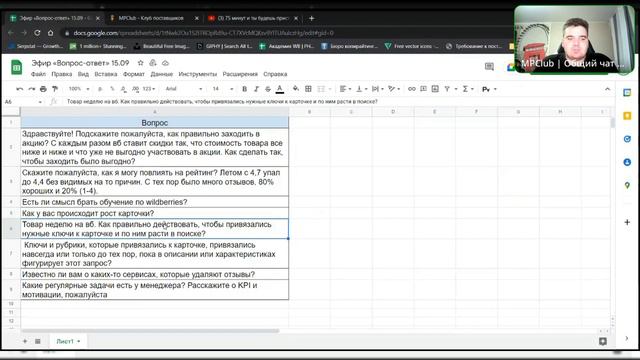The height and width of the screenshot is (360, 640).
Task: Open zoom level 100% dropdown
Action: [79, 89]
